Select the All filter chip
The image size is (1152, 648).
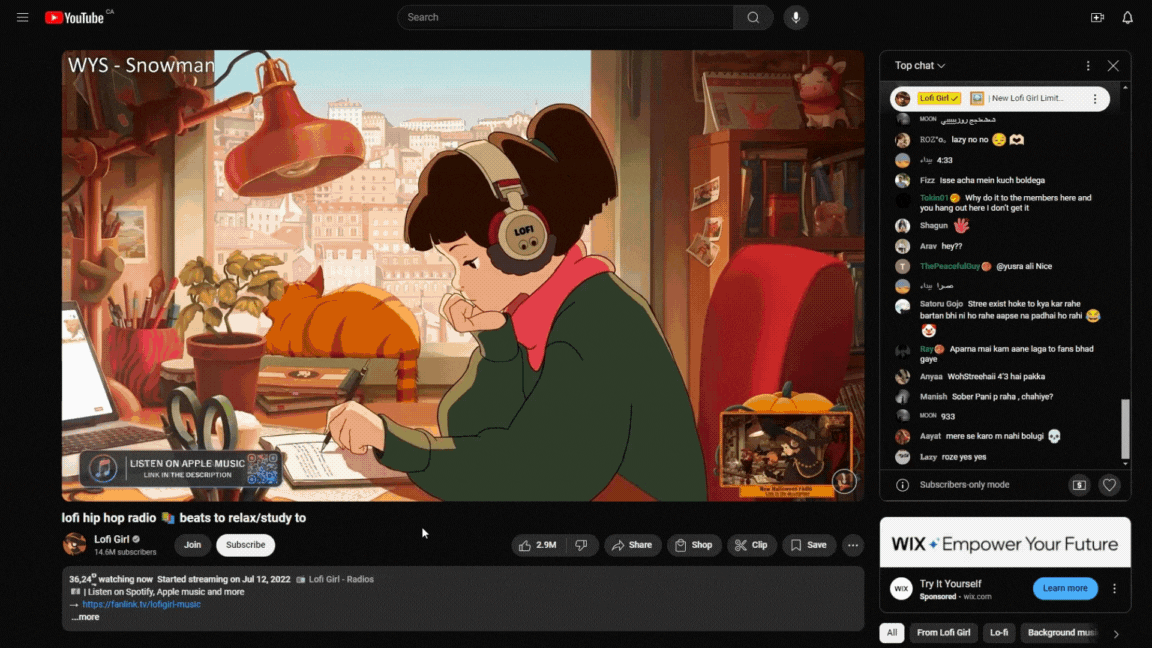tap(892, 633)
